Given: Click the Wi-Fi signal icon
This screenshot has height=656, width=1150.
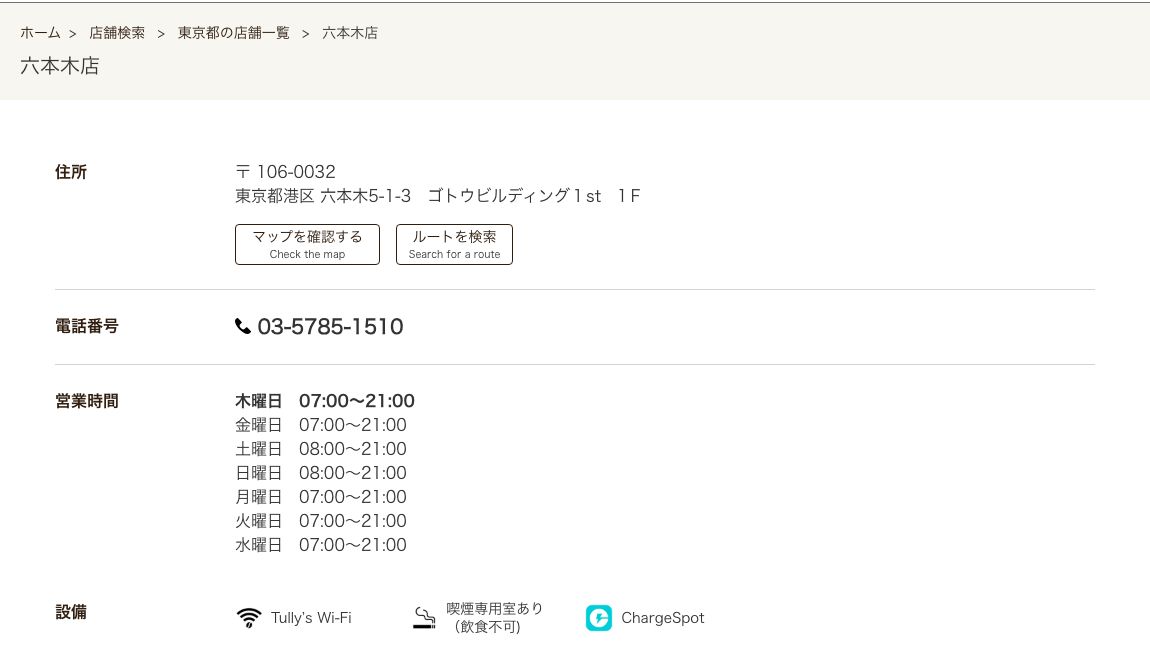Looking at the screenshot, I should pos(249,618).
